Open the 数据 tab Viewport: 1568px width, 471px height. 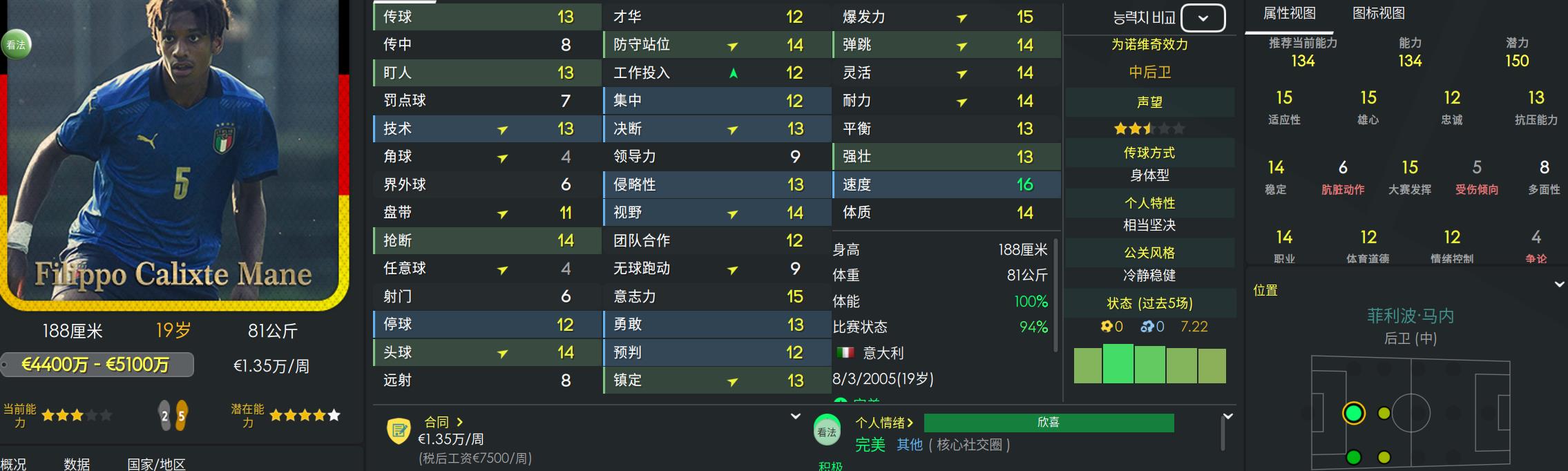click(77, 463)
